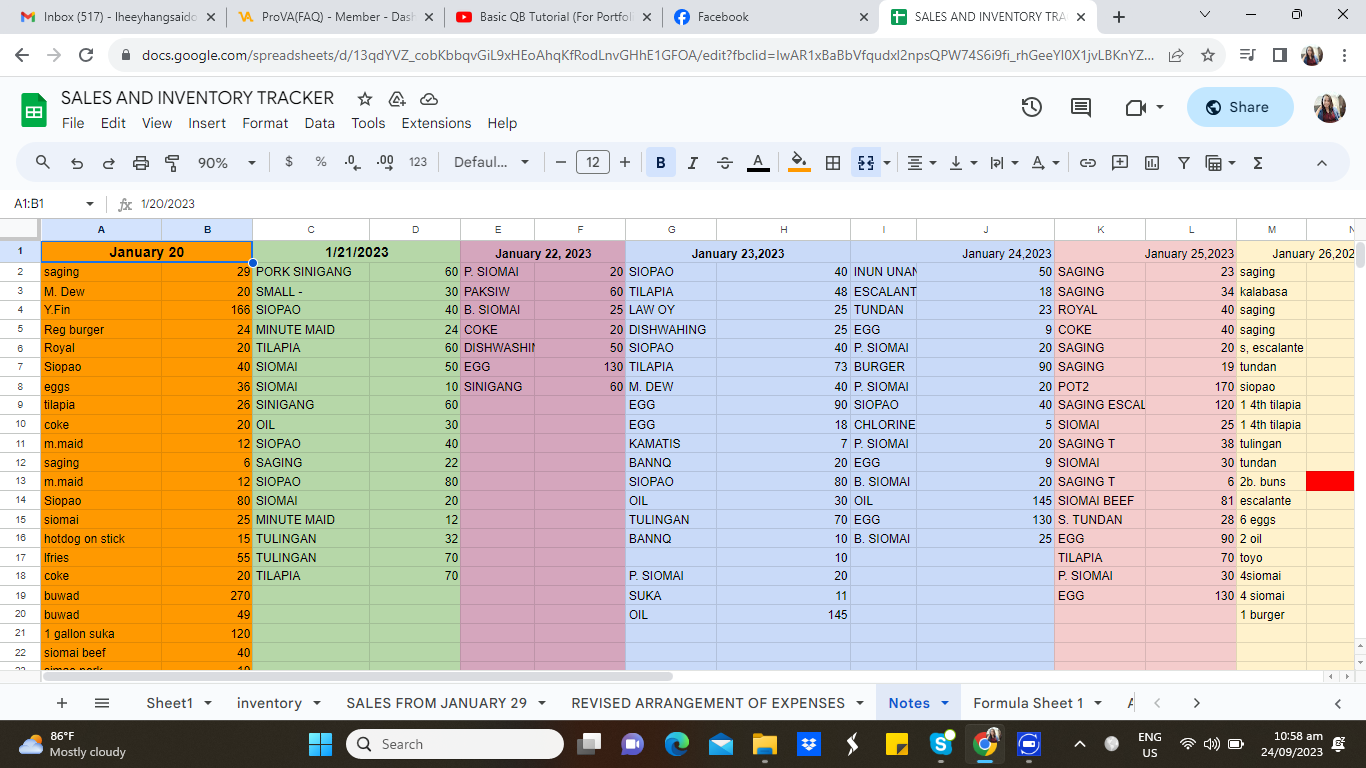The width and height of the screenshot is (1366, 768).
Task: Open the text color picker
Action: coord(758,162)
